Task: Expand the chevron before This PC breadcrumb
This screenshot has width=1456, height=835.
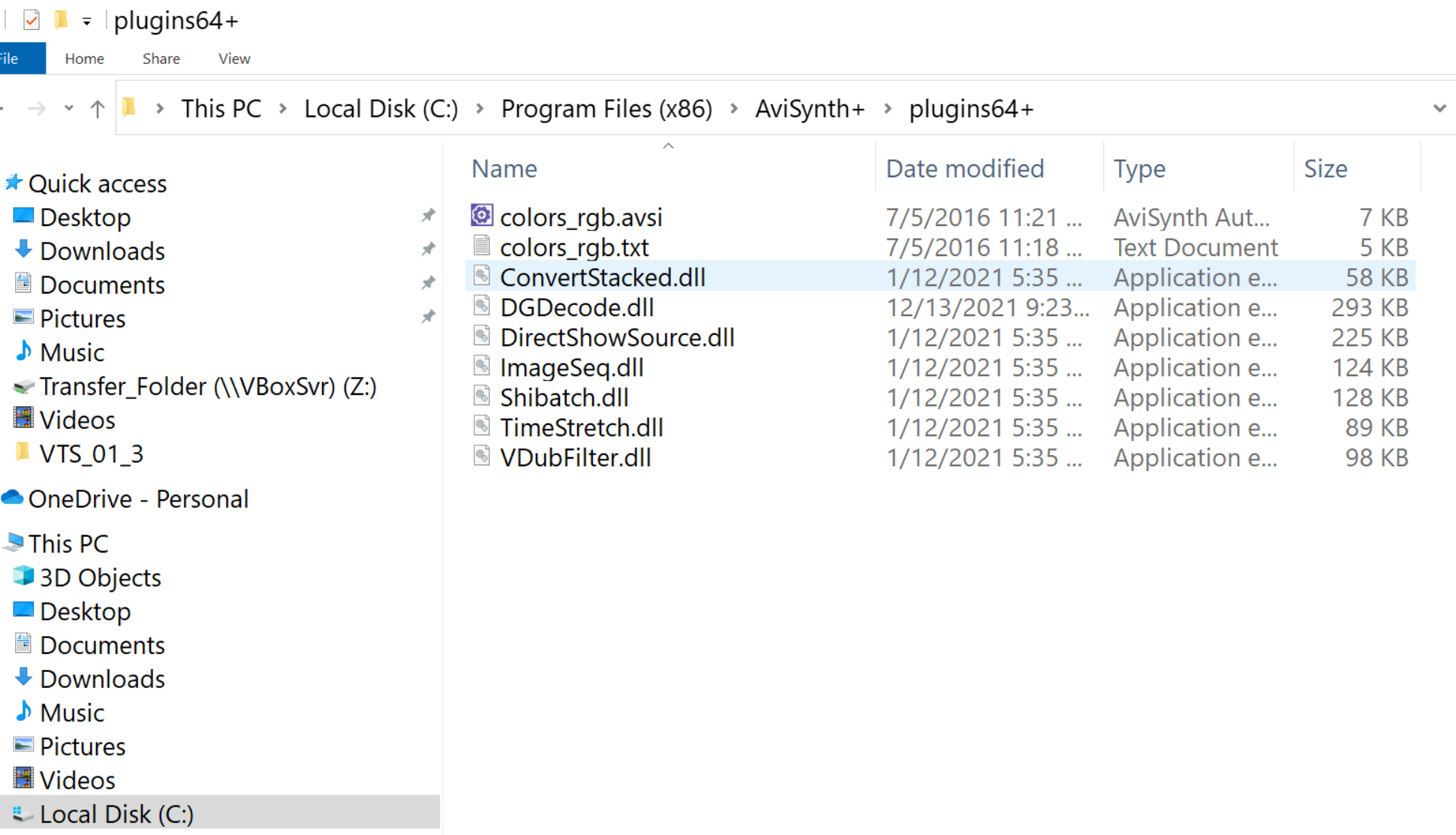Action: pyautogui.click(x=160, y=109)
